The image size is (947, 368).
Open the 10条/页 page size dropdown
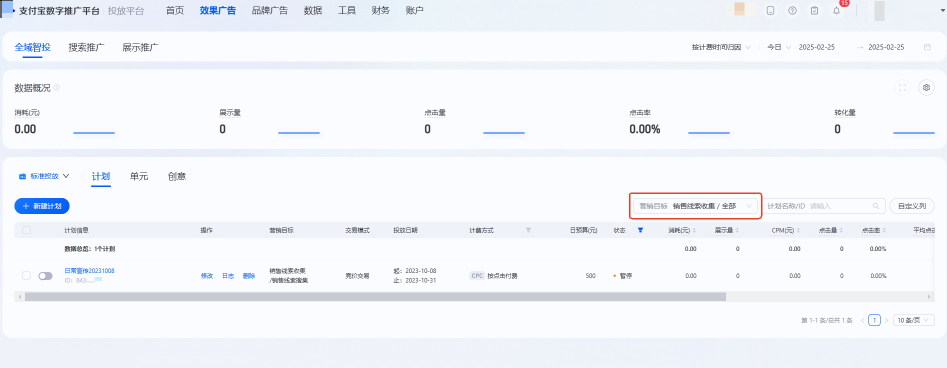point(913,320)
